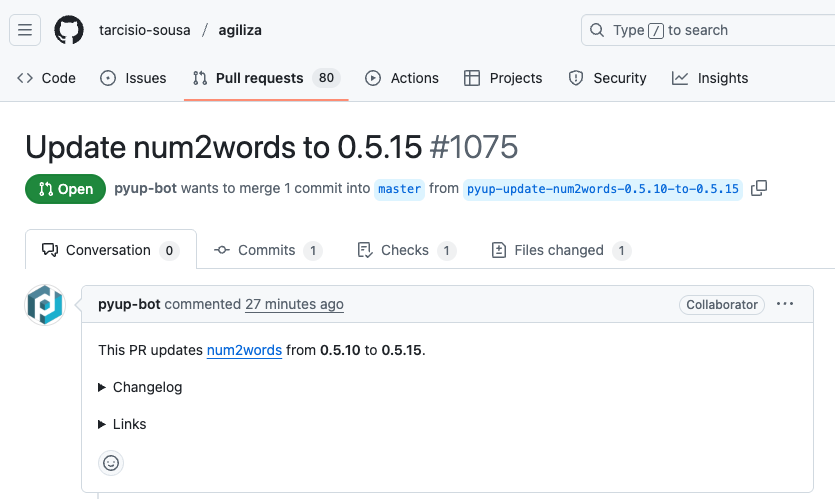
Task: Open the num2words package link
Action: 244,350
